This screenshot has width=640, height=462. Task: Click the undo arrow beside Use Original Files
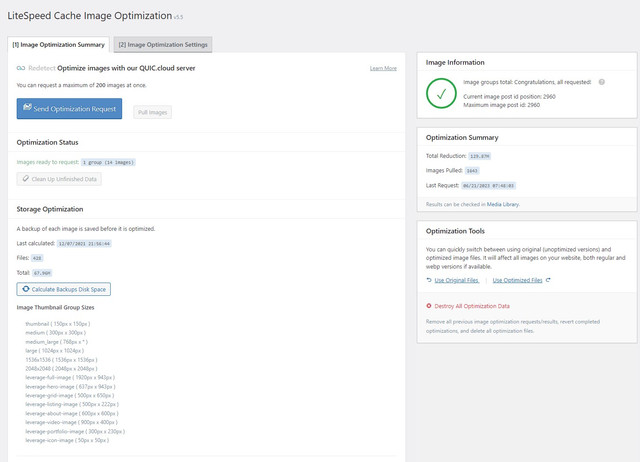pyautogui.click(x=429, y=280)
